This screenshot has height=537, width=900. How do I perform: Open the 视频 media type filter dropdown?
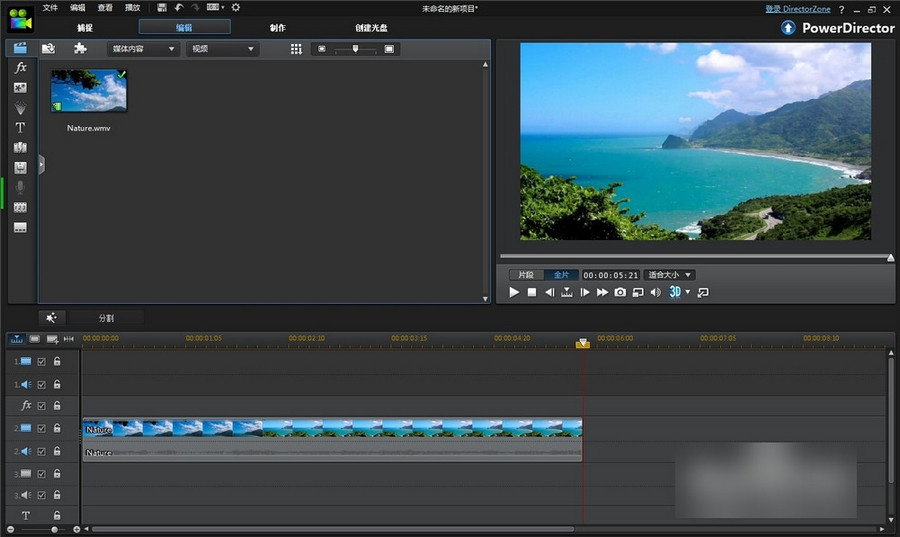tap(223, 49)
